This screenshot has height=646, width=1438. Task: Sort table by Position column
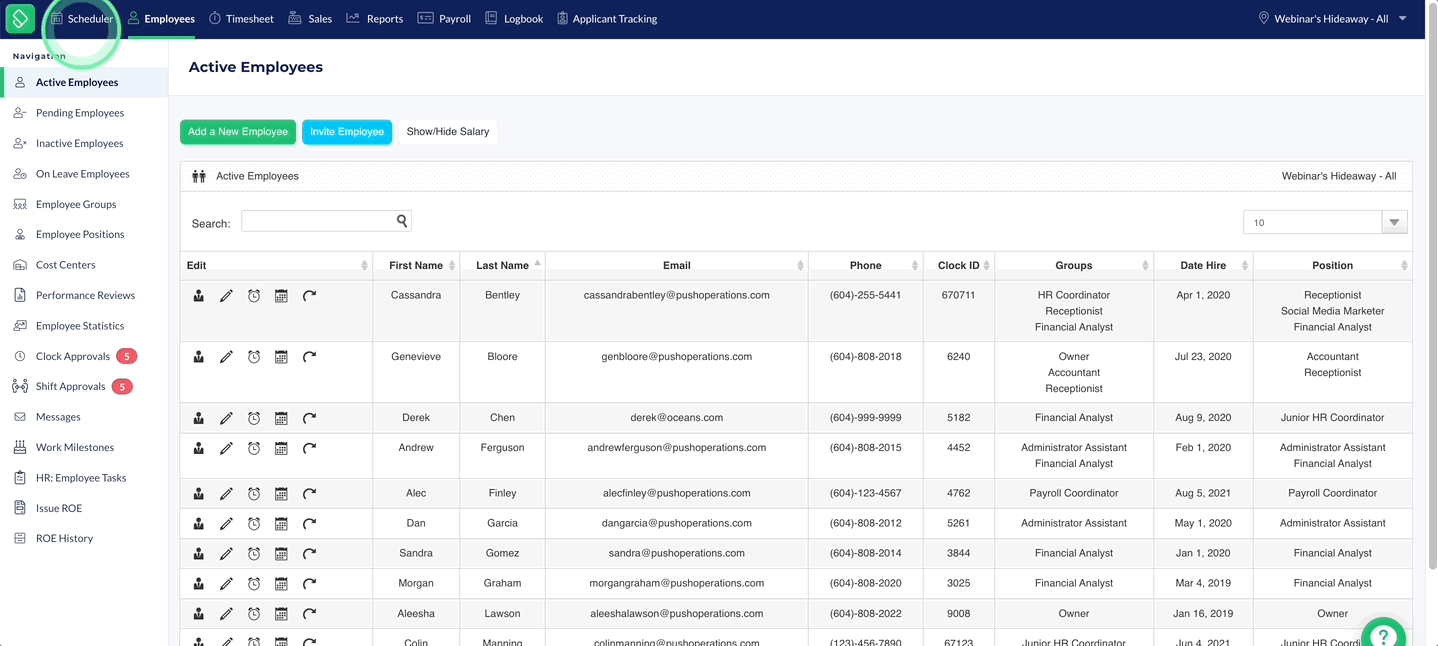1333,265
